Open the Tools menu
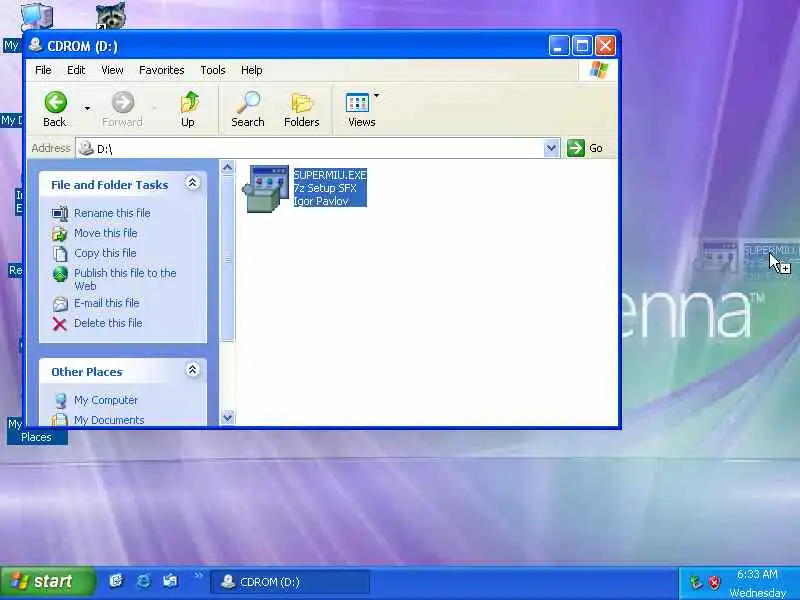The image size is (800, 600). pos(213,70)
